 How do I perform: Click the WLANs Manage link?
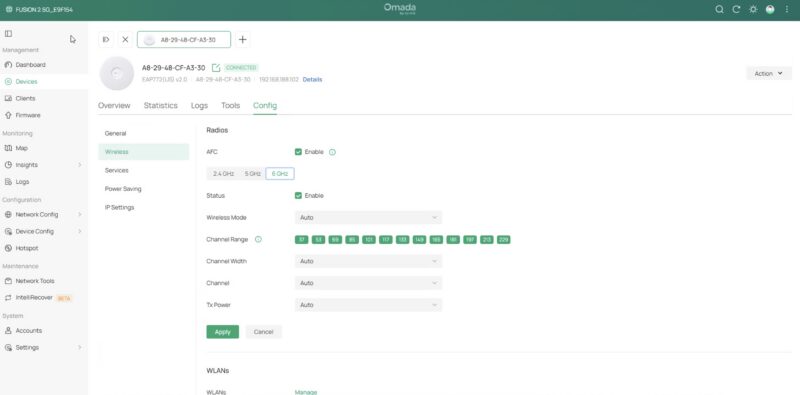click(x=306, y=392)
